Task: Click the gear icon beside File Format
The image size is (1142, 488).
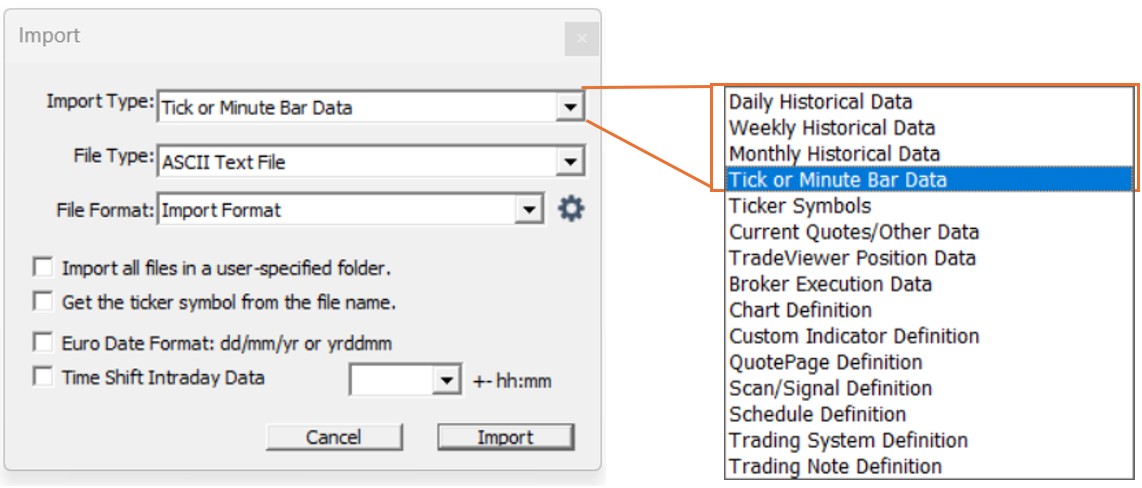Action: click(x=571, y=210)
